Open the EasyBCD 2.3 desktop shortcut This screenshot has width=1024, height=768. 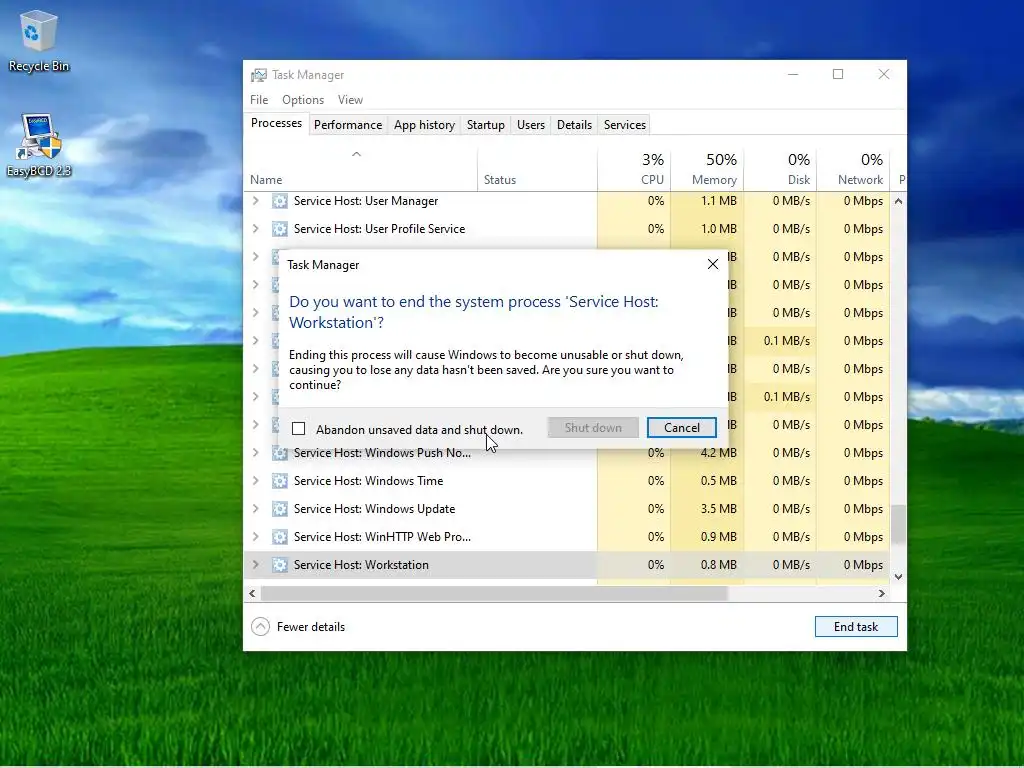(39, 145)
